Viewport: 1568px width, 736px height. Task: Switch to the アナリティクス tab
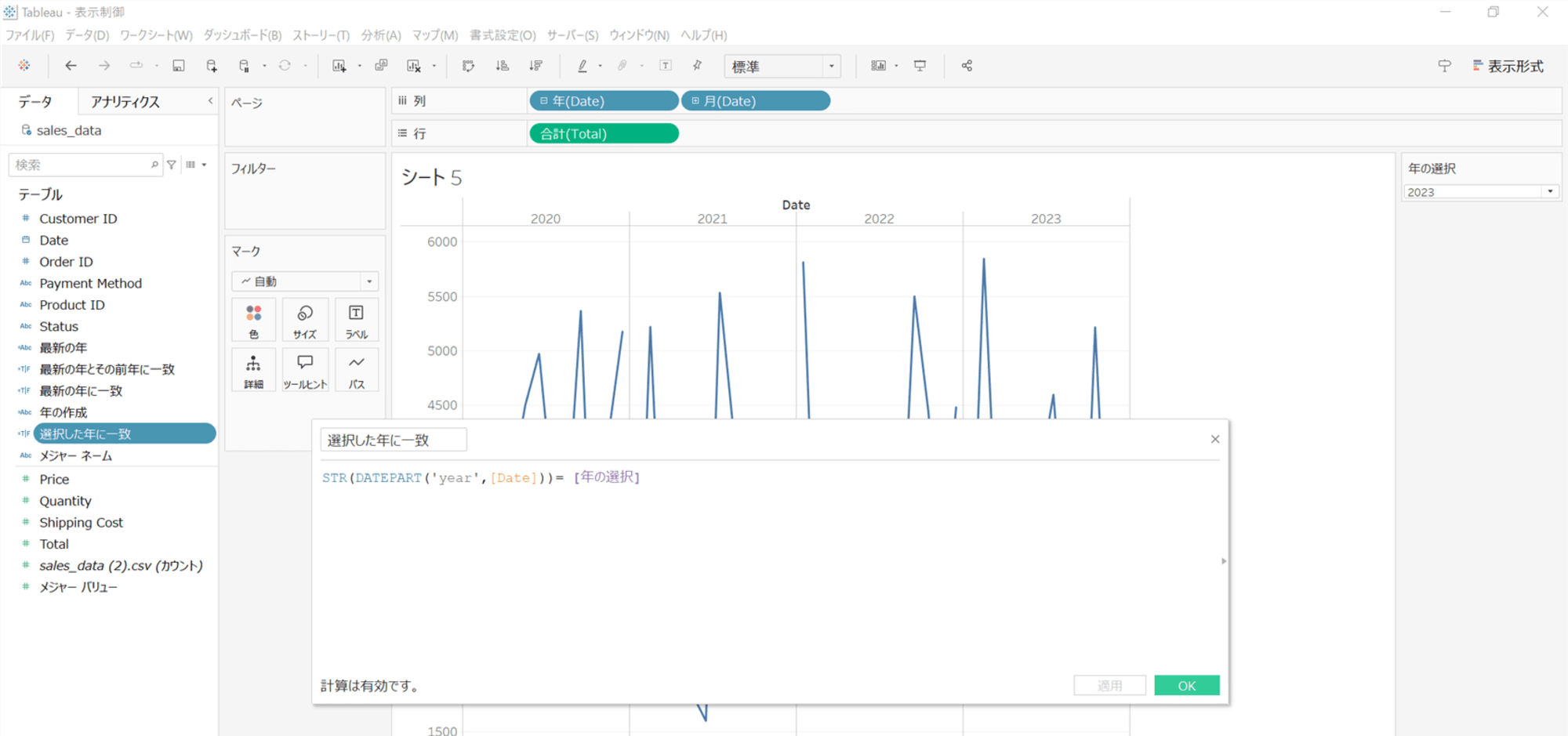[125, 102]
